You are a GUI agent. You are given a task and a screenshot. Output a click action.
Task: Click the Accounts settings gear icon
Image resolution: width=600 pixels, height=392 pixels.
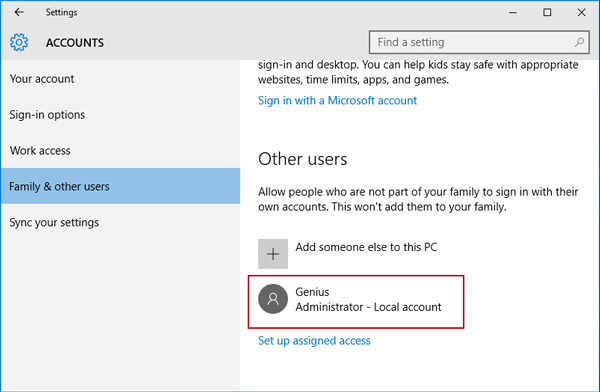pos(19,42)
